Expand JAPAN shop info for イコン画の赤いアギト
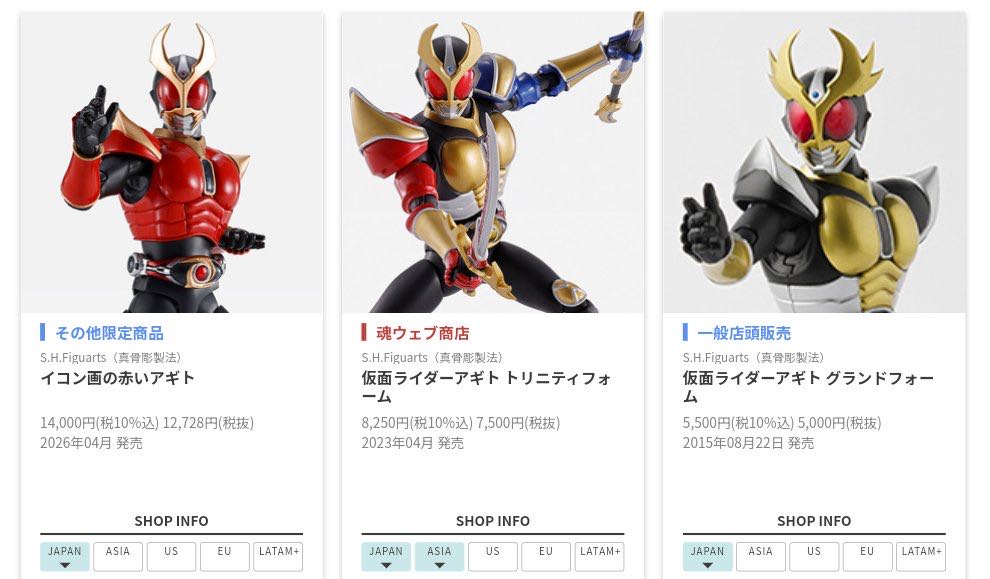This screenshot has width=990, height=579. [x=64, y=556]
